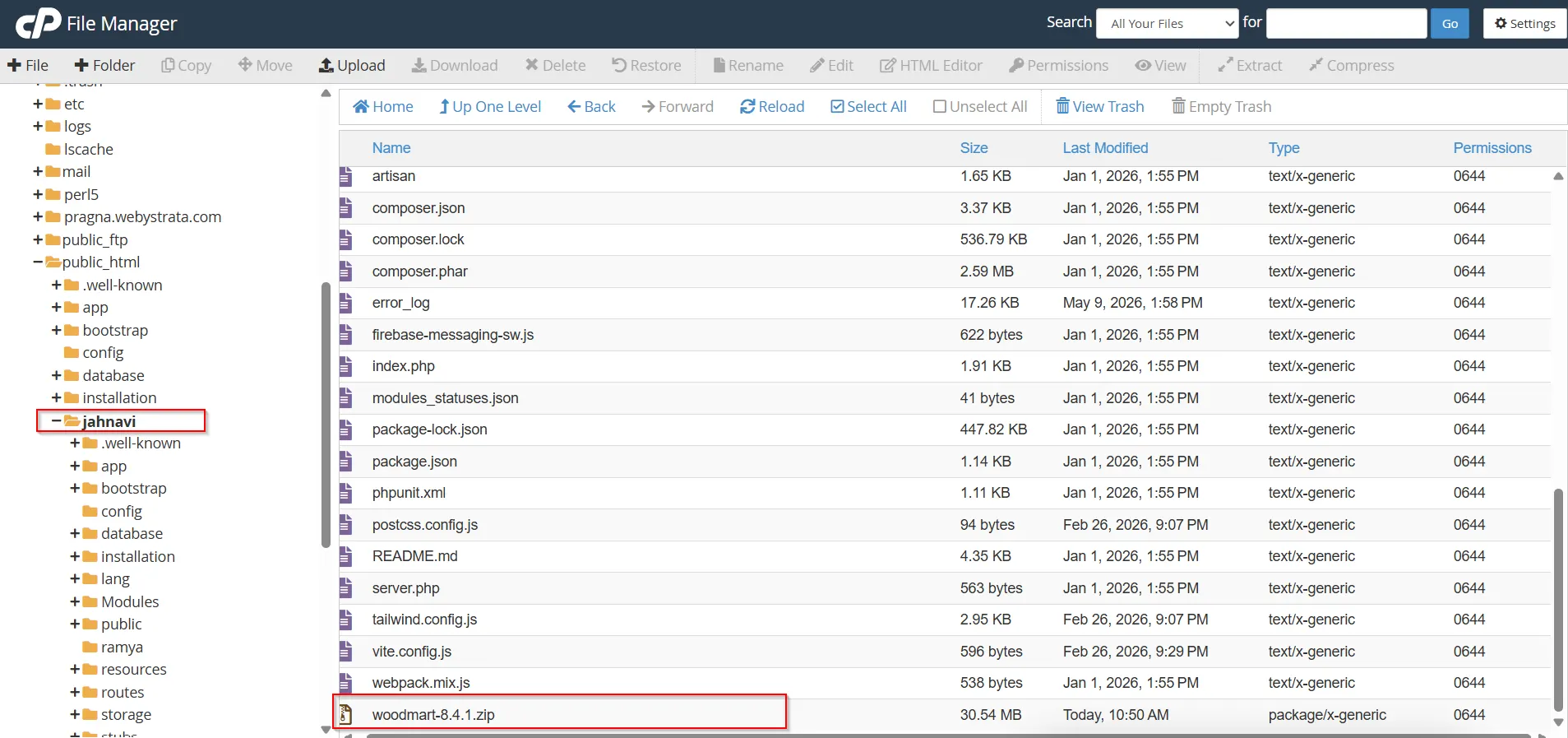
Task: Click the cPanel logo icon
Action: [39, 23]
